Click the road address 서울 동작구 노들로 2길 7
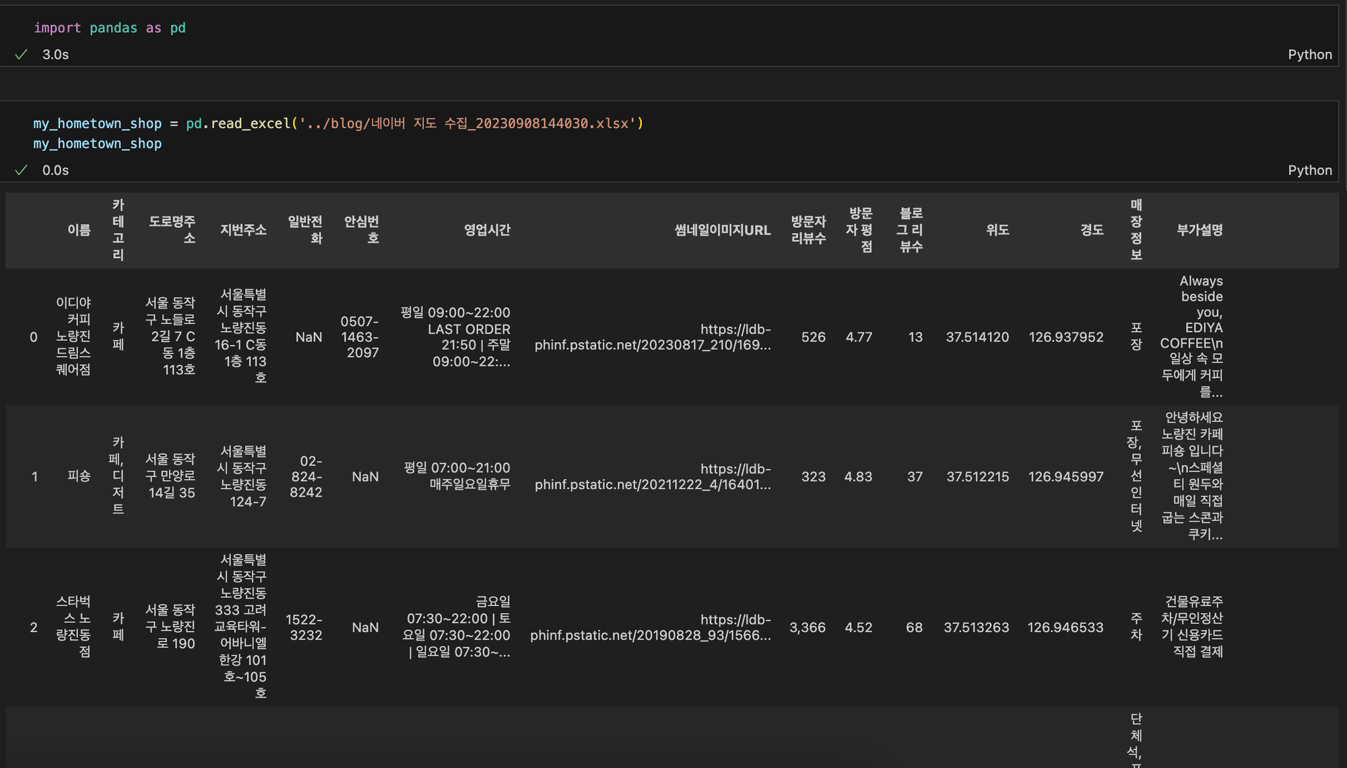The height and width of the screenshot is (768, 1347). click(171, 337)
